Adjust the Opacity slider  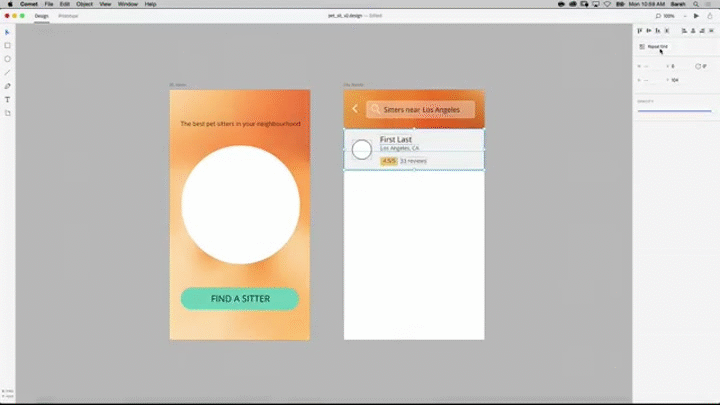(x=674, y=110)
